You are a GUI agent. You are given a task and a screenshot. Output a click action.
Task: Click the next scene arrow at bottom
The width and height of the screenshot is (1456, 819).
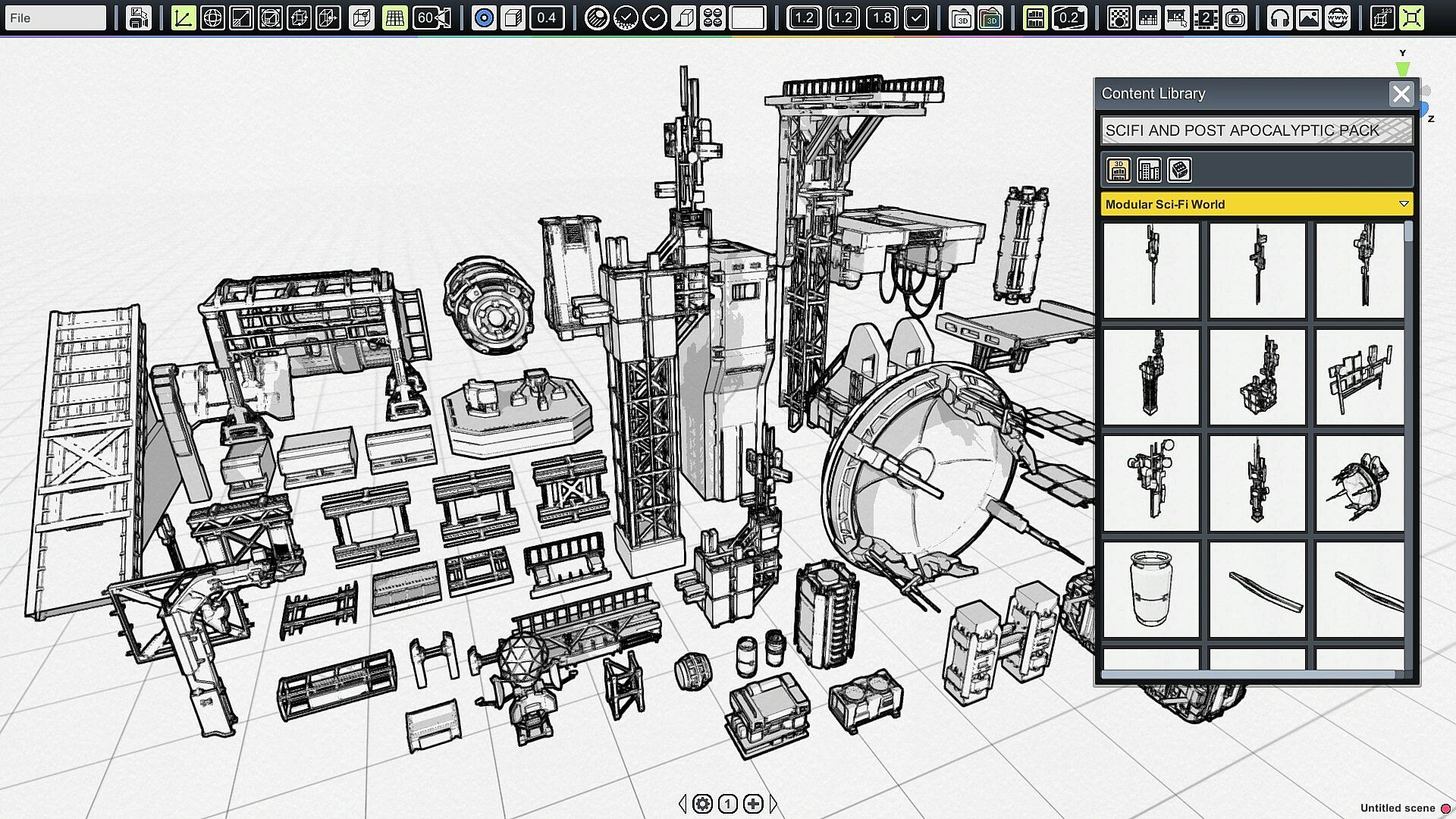click(773, 804)
